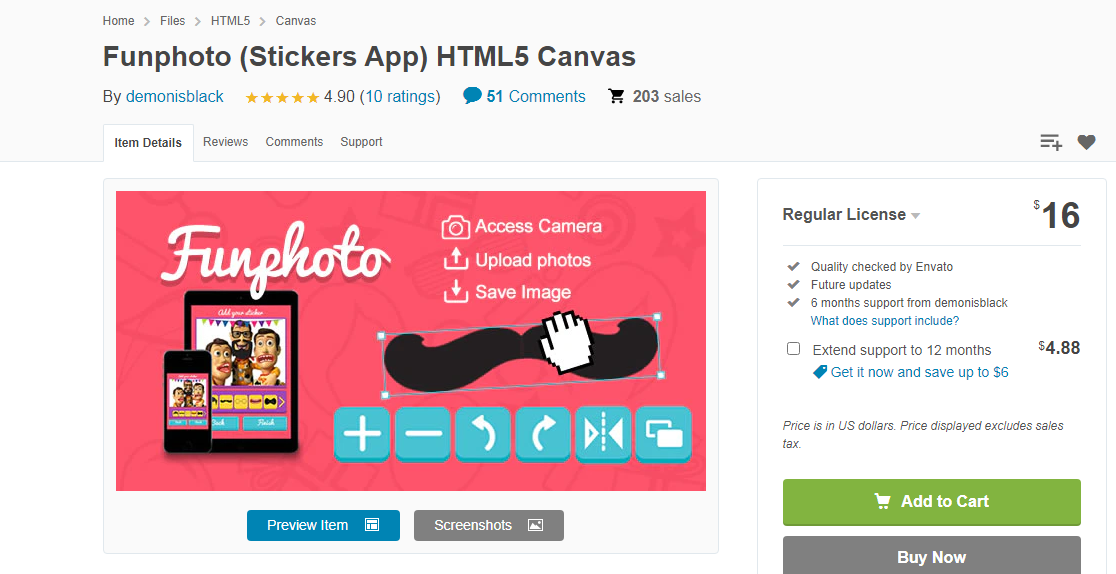Click the comments speech bubble icon
The width and height of the screenshot is (1116, 574).
(472, 95)
